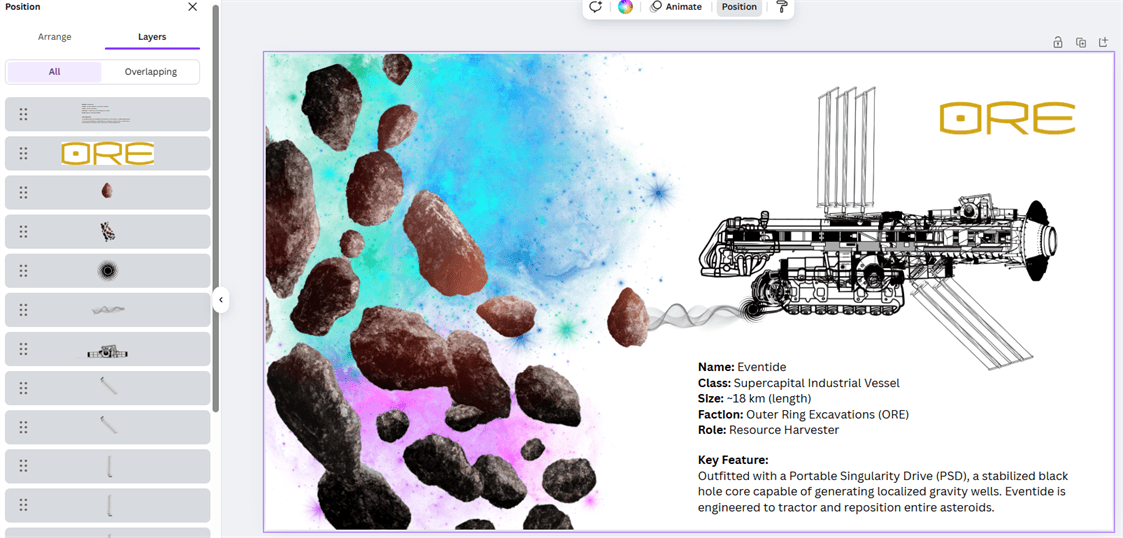1123x538 pixels.
Task: Select the smoke wave layer
Action: point(108,310)
